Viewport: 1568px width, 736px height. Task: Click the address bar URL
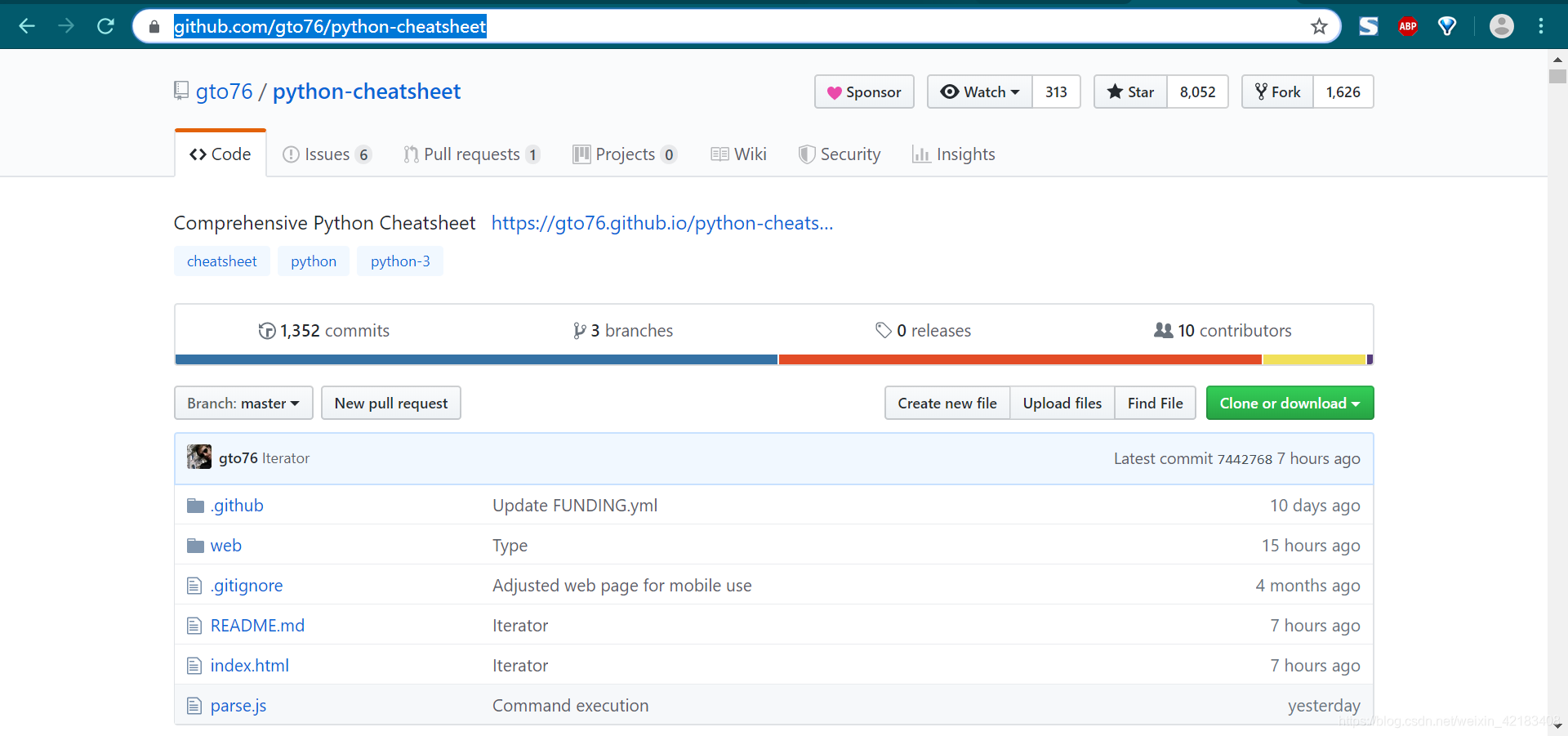(x=330, y=26)
